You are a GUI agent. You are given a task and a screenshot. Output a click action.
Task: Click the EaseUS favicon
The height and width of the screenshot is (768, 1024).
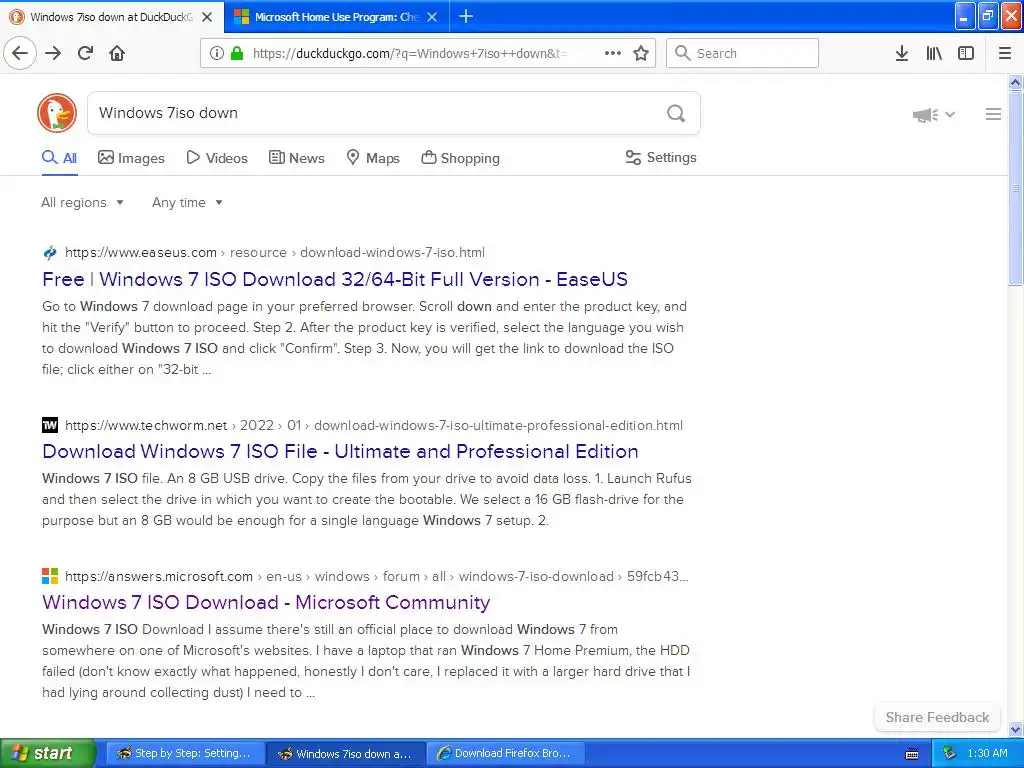(50, 253)
